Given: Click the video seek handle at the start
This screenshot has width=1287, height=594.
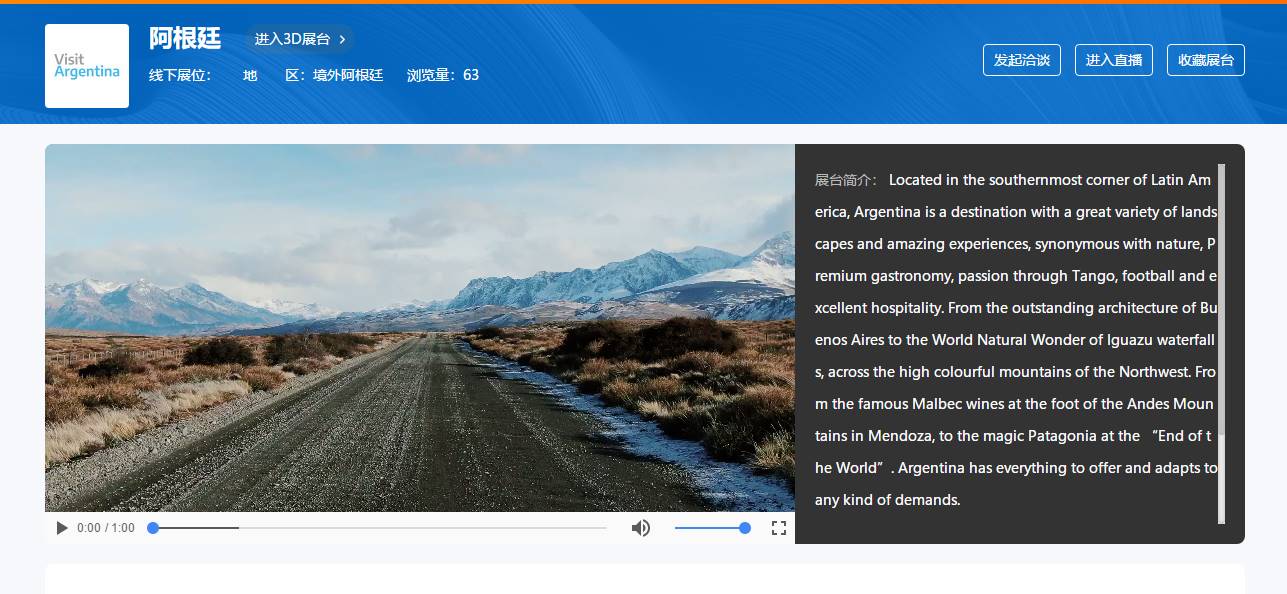Looking at the screenshot, I should point(153,528).
